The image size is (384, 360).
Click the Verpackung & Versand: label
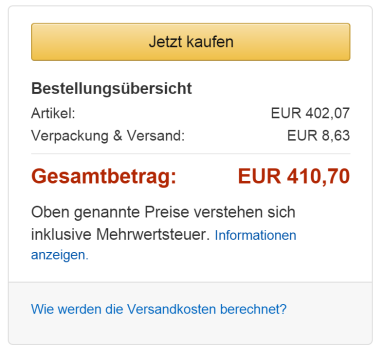tap(108, 136)
